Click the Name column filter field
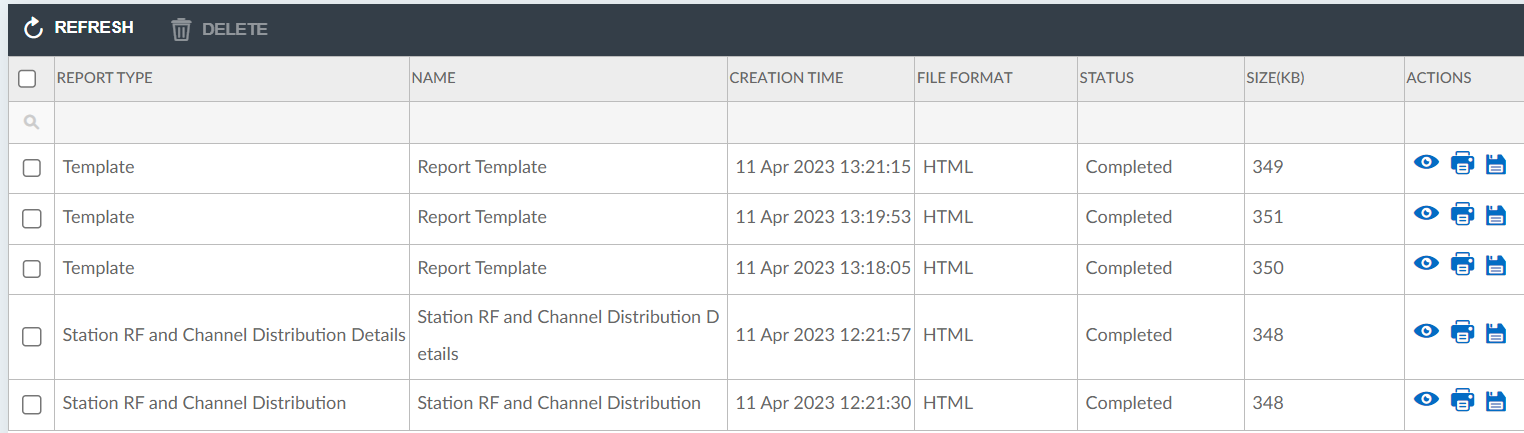The width and height of the screenshot is (1524, 433). click(x=568, y=122)
